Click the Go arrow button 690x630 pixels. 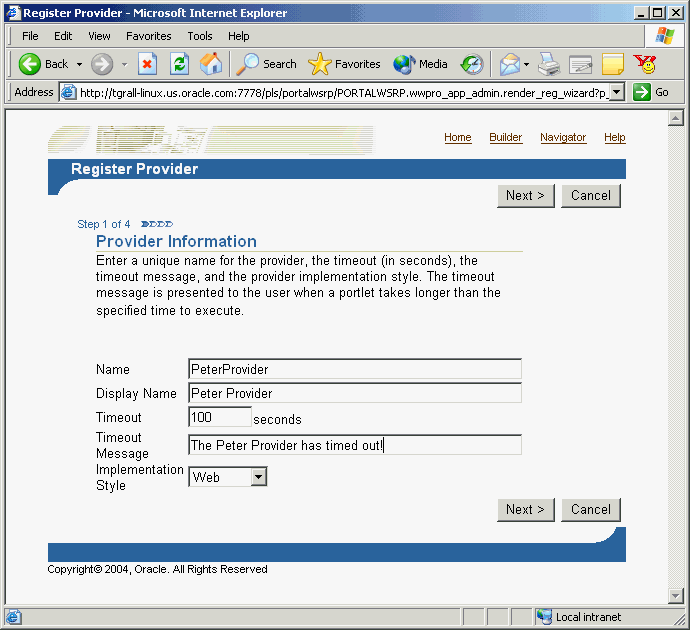[642, 92]
